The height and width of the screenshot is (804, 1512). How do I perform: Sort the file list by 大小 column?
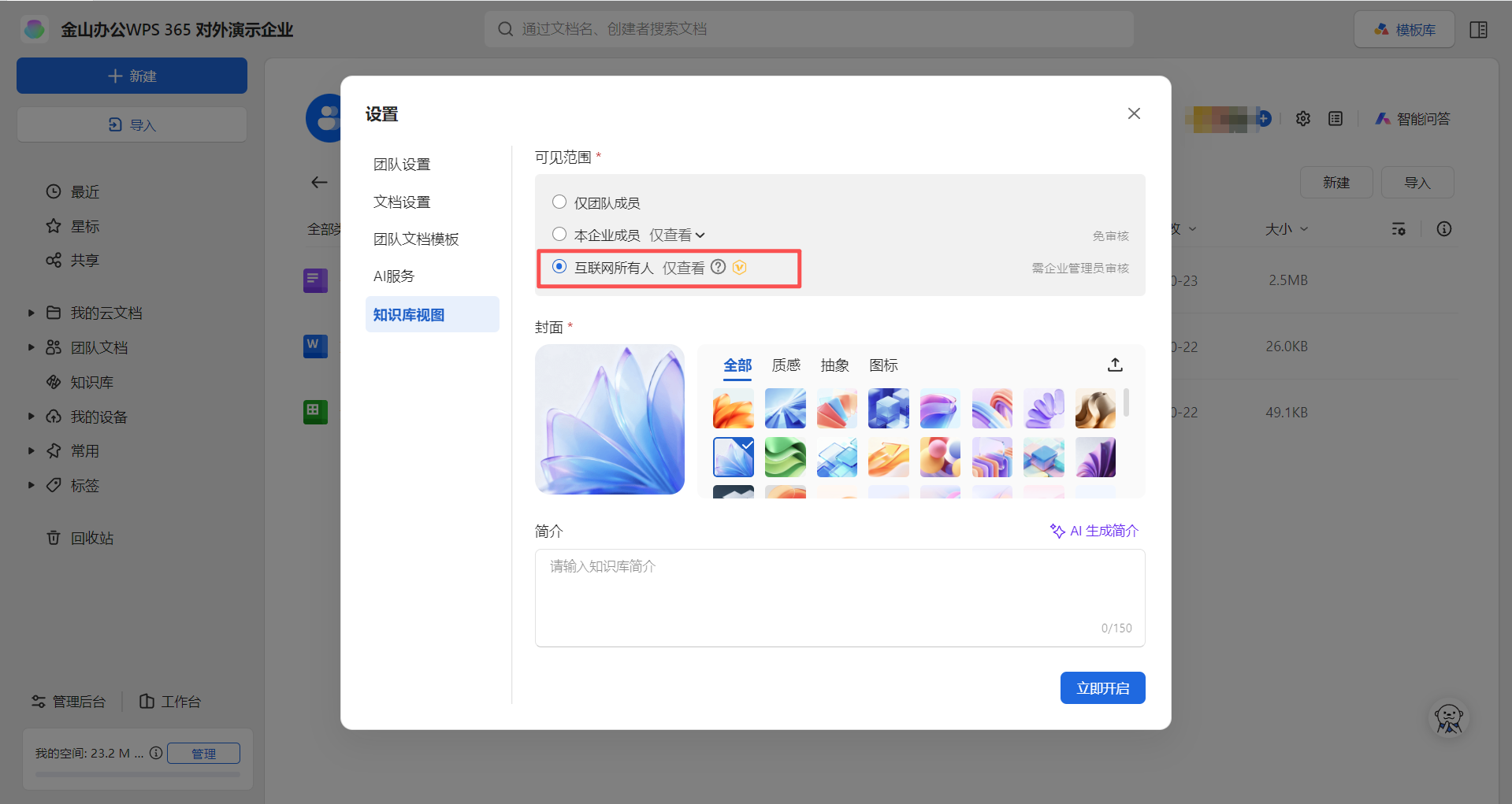(x=1286, y=229)
